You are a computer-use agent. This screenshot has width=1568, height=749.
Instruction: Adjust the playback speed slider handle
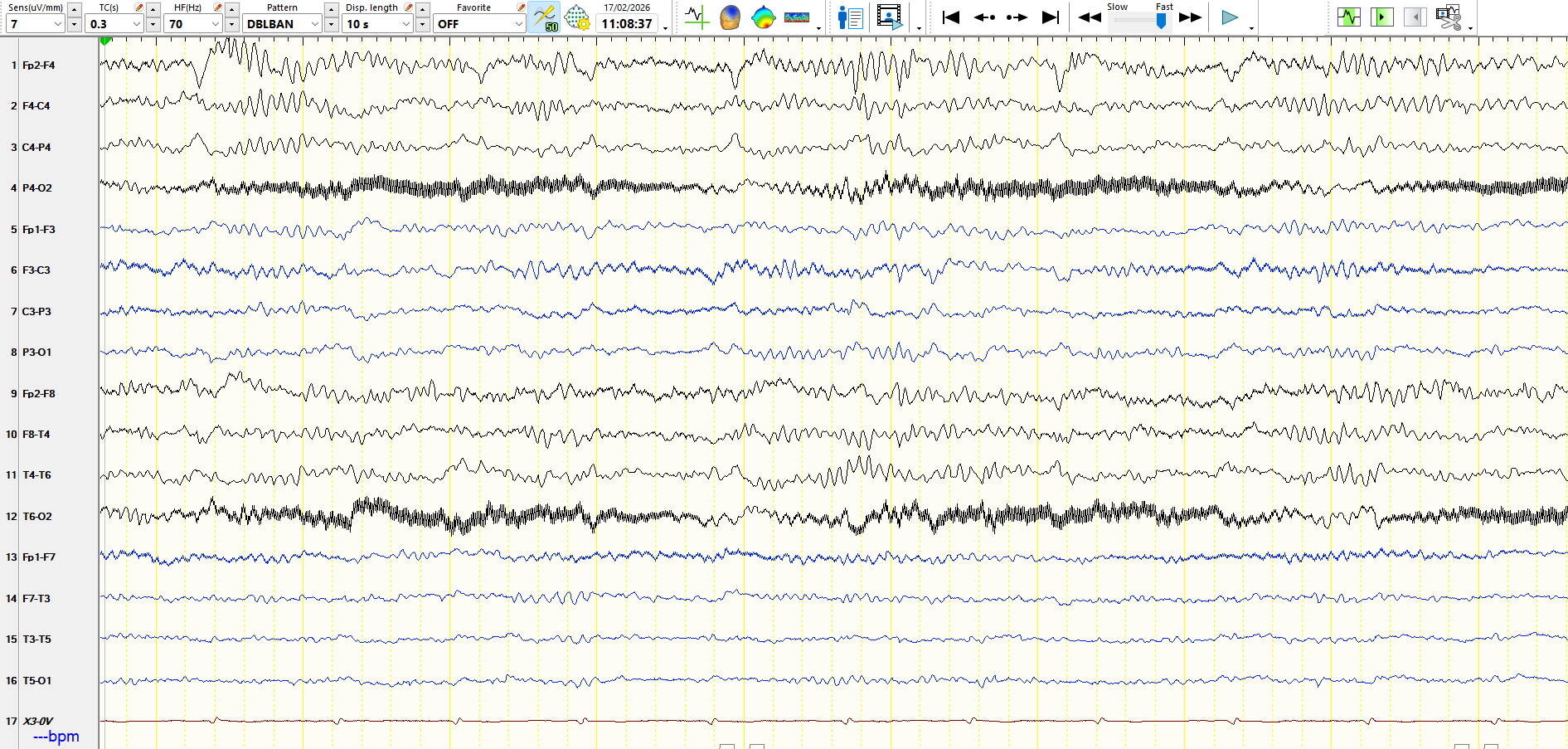point(1161,21)
